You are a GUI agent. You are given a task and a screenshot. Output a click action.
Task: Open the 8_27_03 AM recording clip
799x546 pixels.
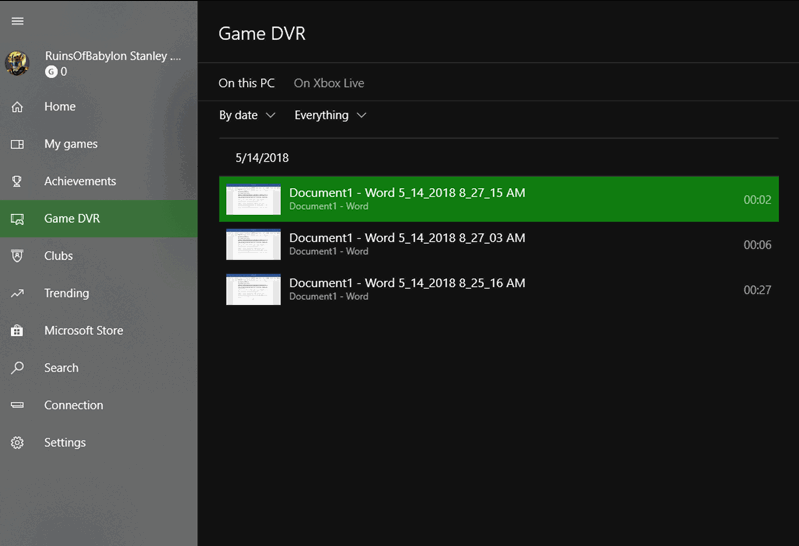pyautogui.click(x=499, y=244)
